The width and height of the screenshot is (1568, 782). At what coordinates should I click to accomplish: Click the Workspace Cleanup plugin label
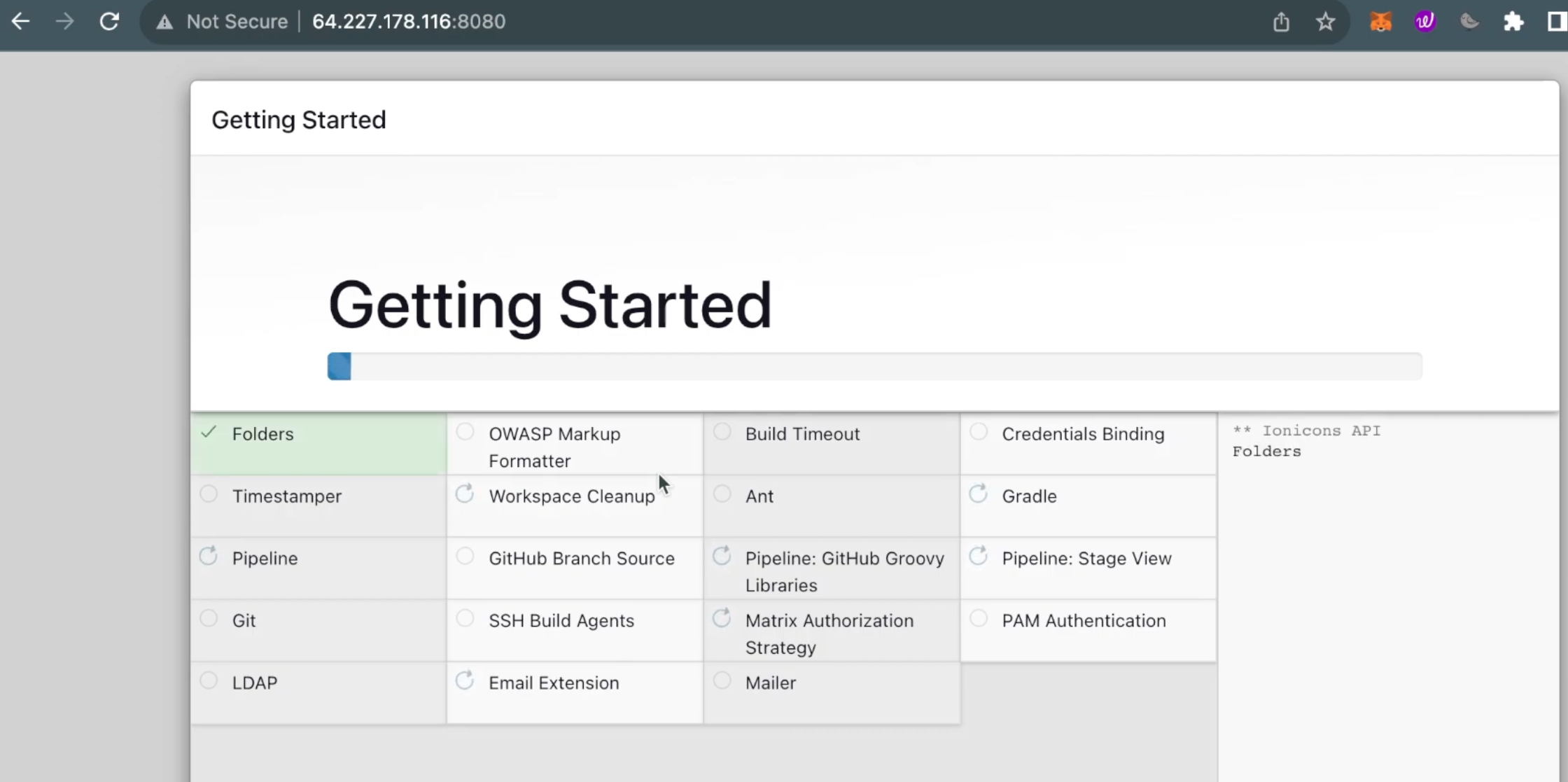[x=571, y=496]
